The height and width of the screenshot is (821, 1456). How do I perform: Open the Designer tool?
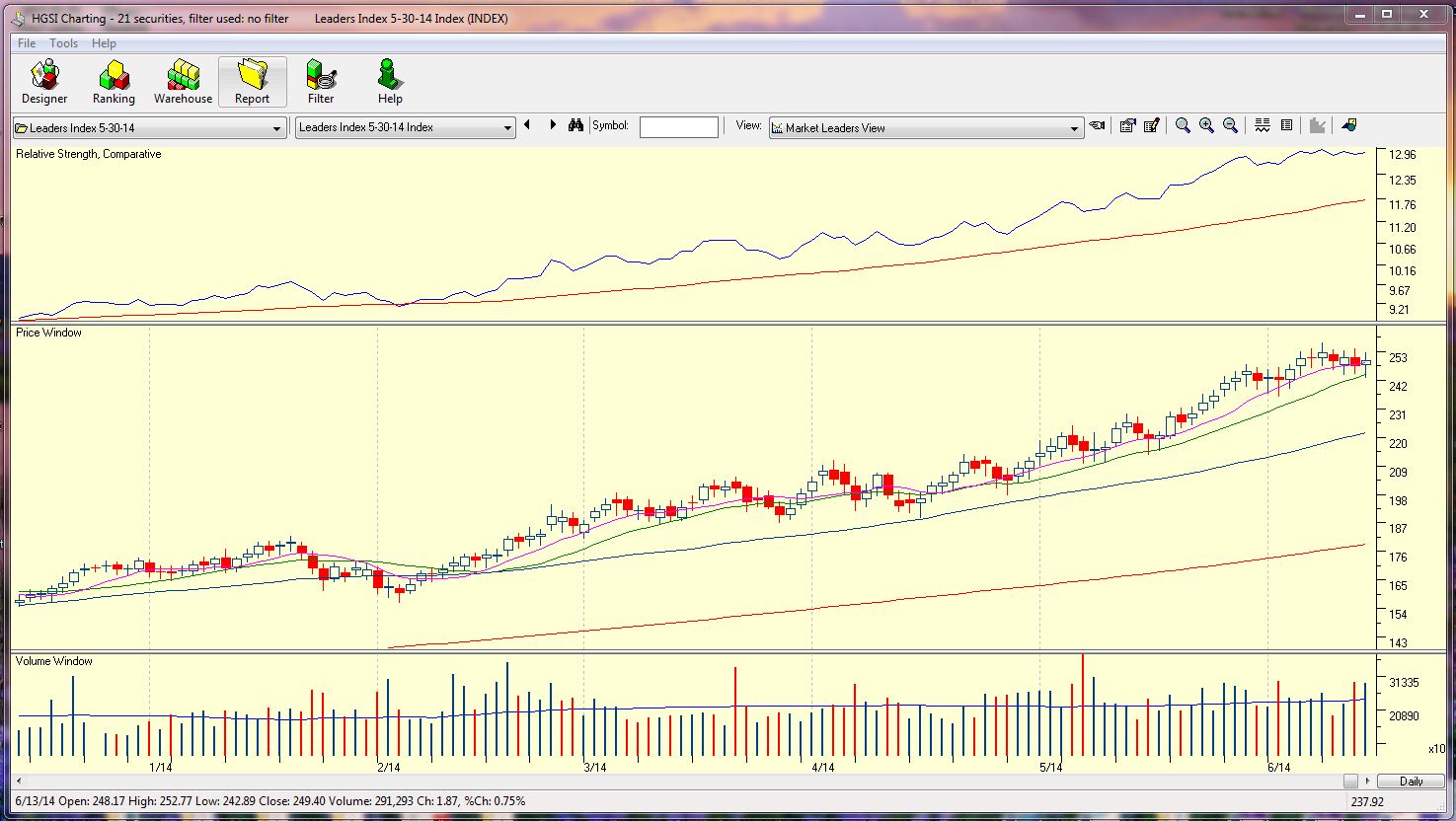pyautogui.click(x=44, y=81)
